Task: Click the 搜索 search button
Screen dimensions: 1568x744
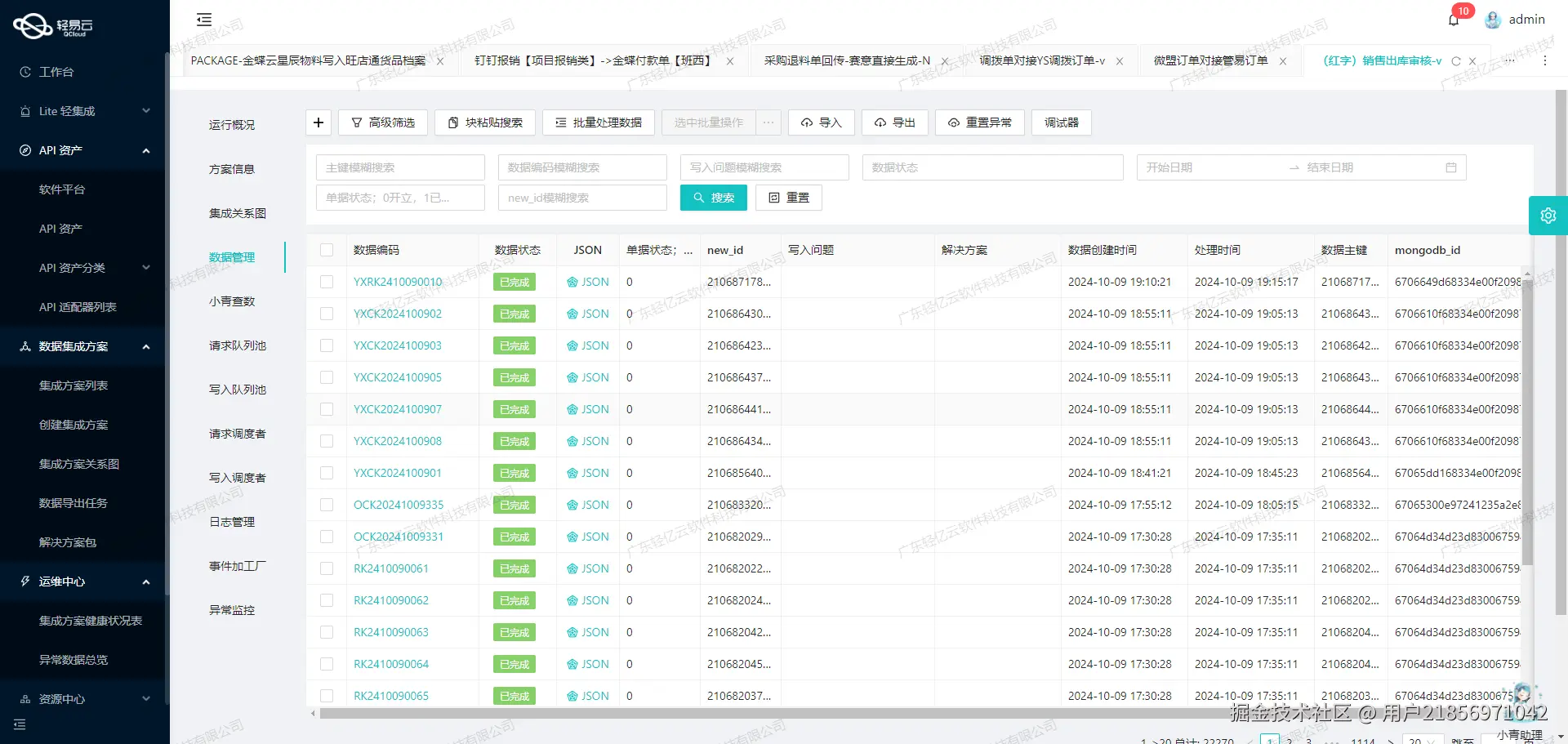Action: point(713,197)
